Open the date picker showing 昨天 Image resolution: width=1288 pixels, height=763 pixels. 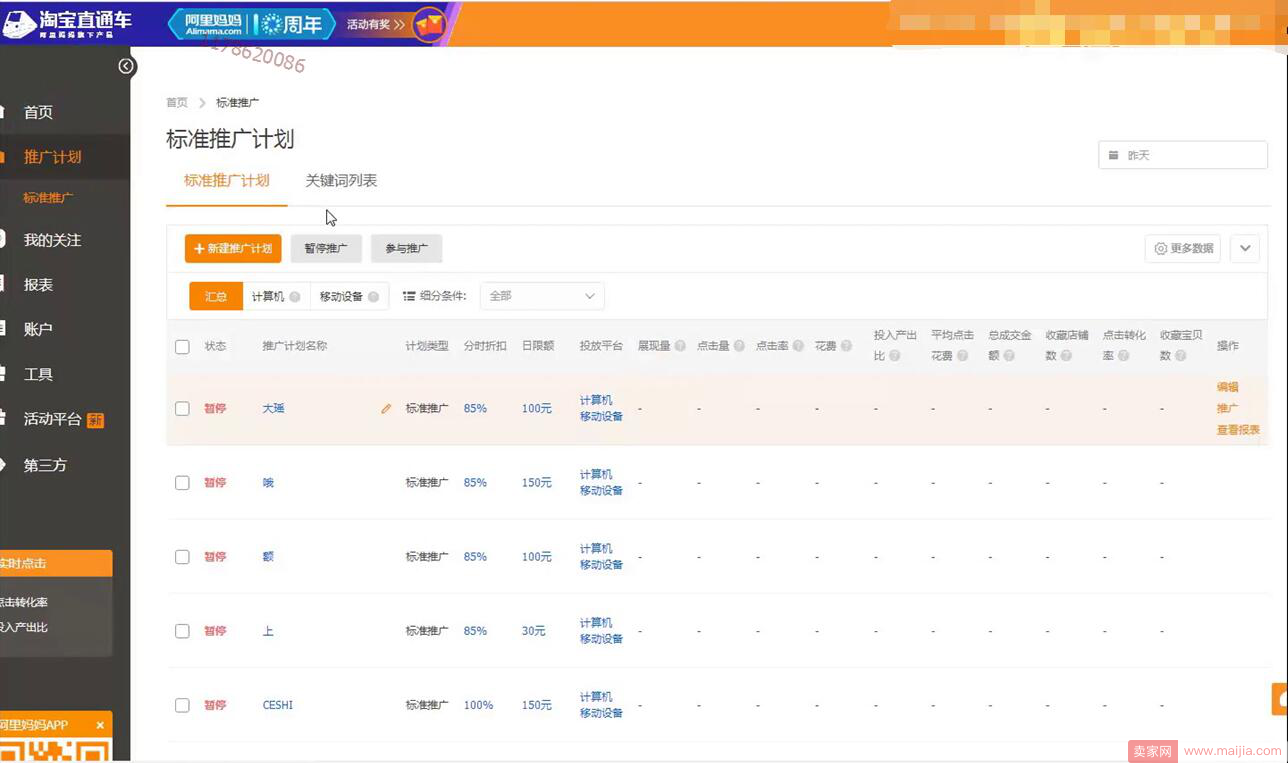pos(1183,155)
